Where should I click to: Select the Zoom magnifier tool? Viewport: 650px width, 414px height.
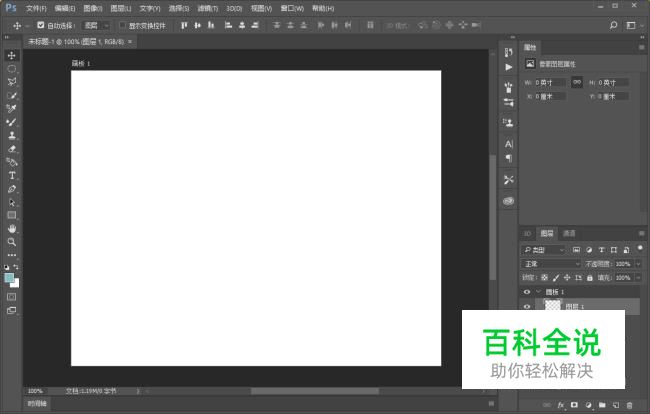(12, 242)
